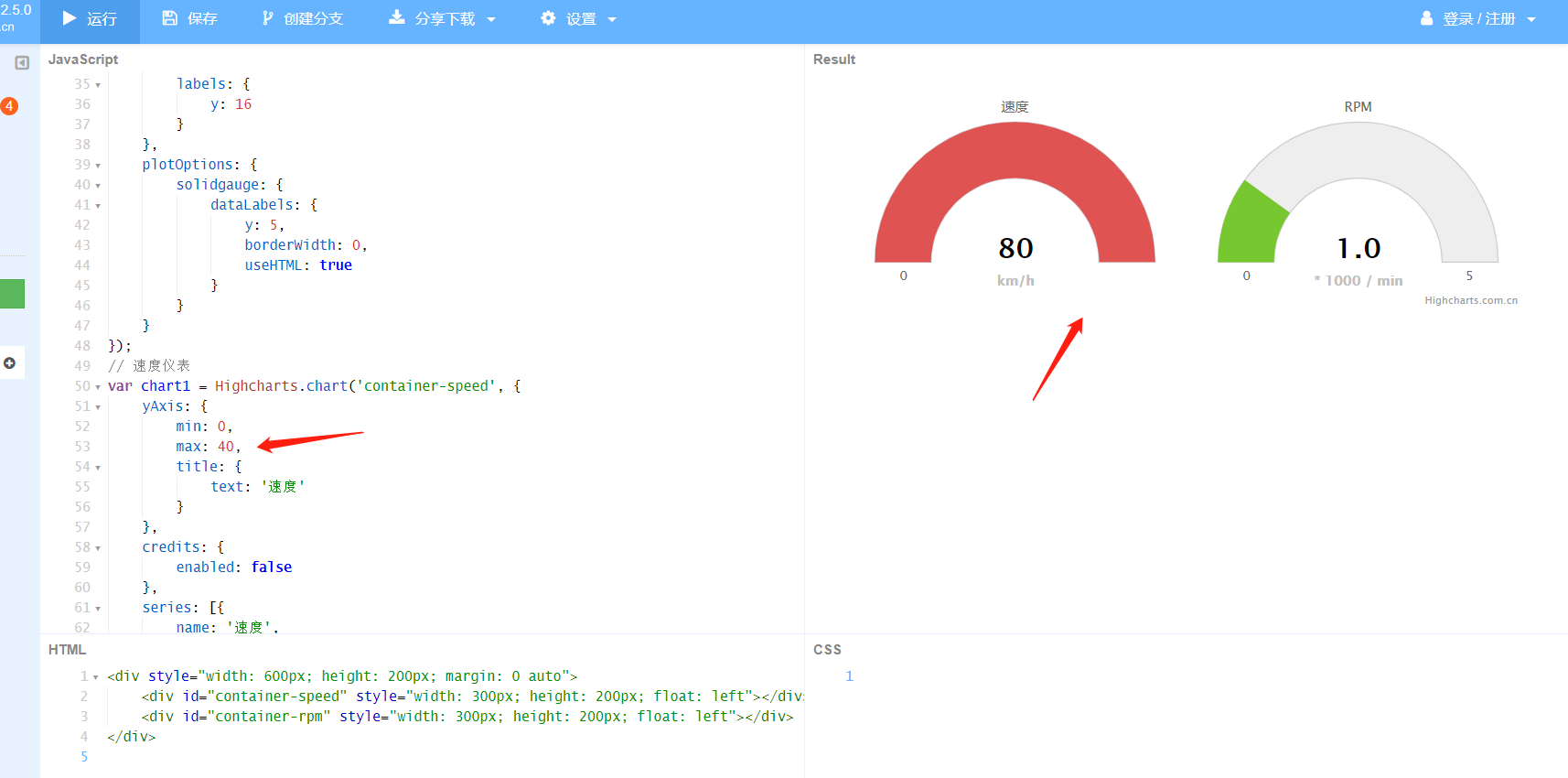Viewport: 1568px width, 778px height.
Task: Click the container-rpm div line in HTML
Action: click(x=467, y=717)
